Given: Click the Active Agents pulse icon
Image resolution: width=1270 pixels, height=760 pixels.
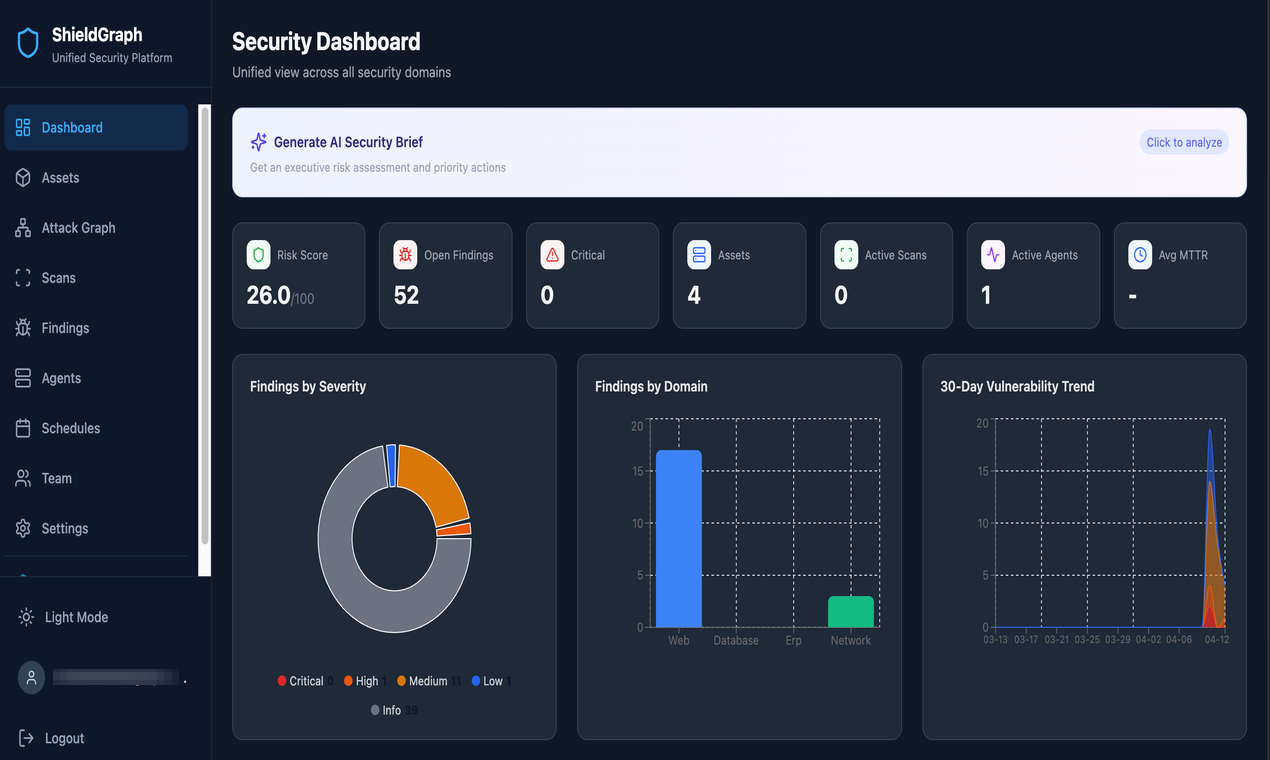Looking at the screenshot, I should pos(992,254).
